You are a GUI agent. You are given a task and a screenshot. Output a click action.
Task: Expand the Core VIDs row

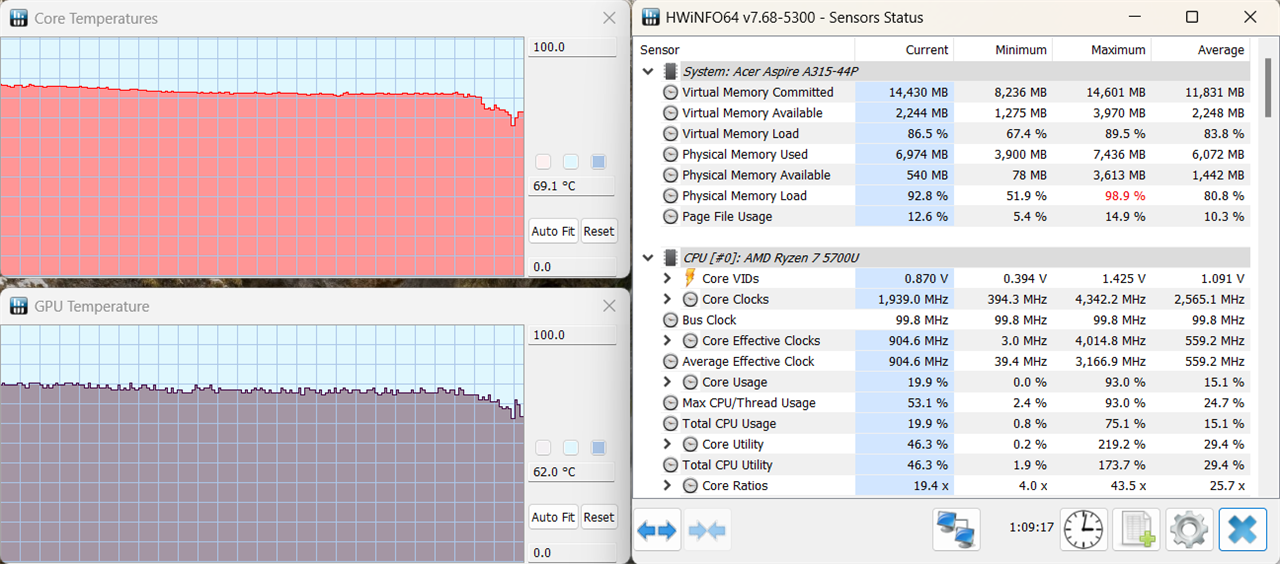pyautogui.click(x=668, y=278)
